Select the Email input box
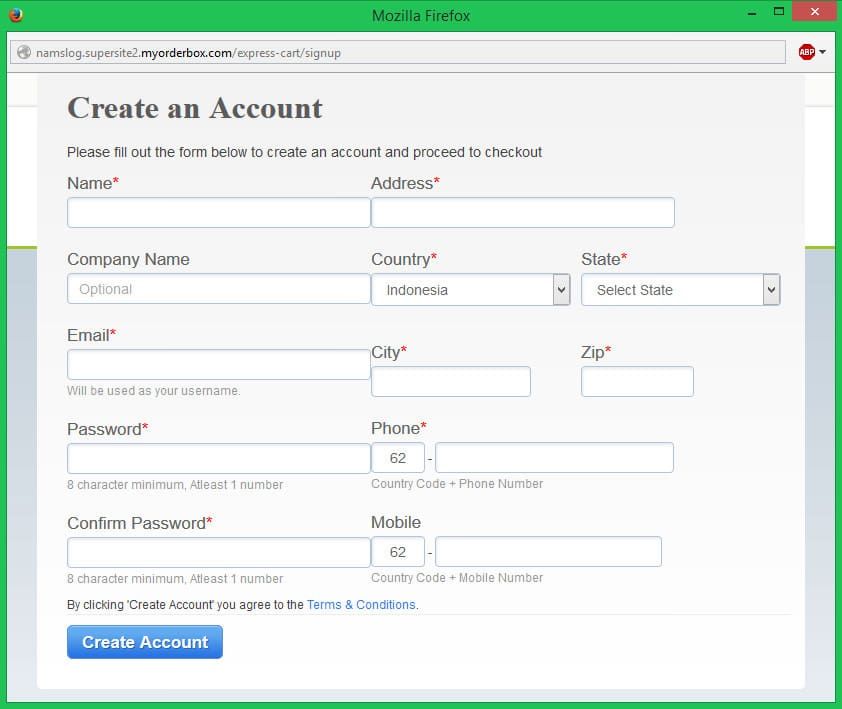This screenshot has height=709, width=842. click(x=218, y=365)
